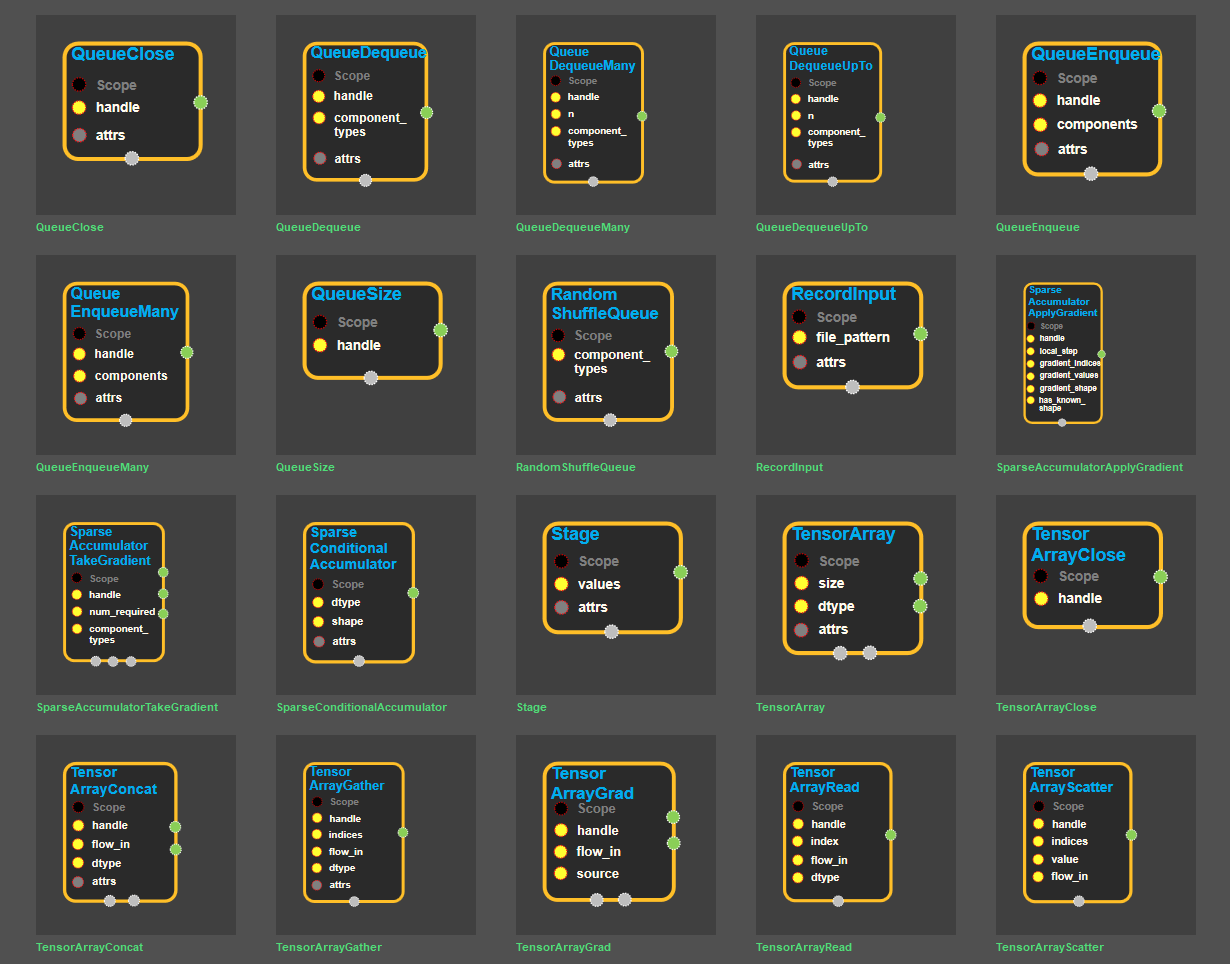Click the green output pin on QueueSize node

pos(440,330)
